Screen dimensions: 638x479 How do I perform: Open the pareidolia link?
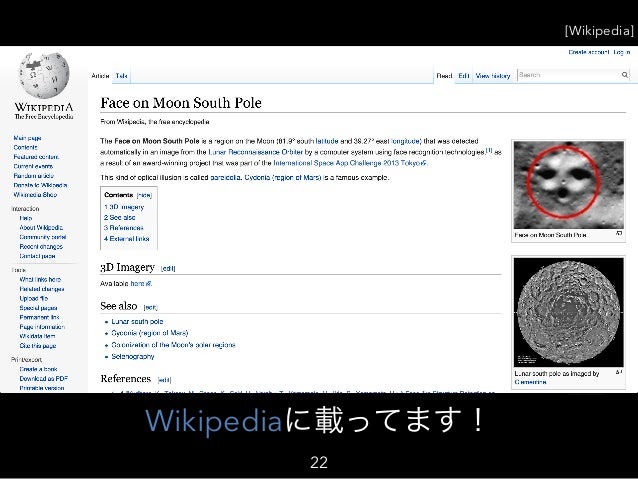coord(225,177)
